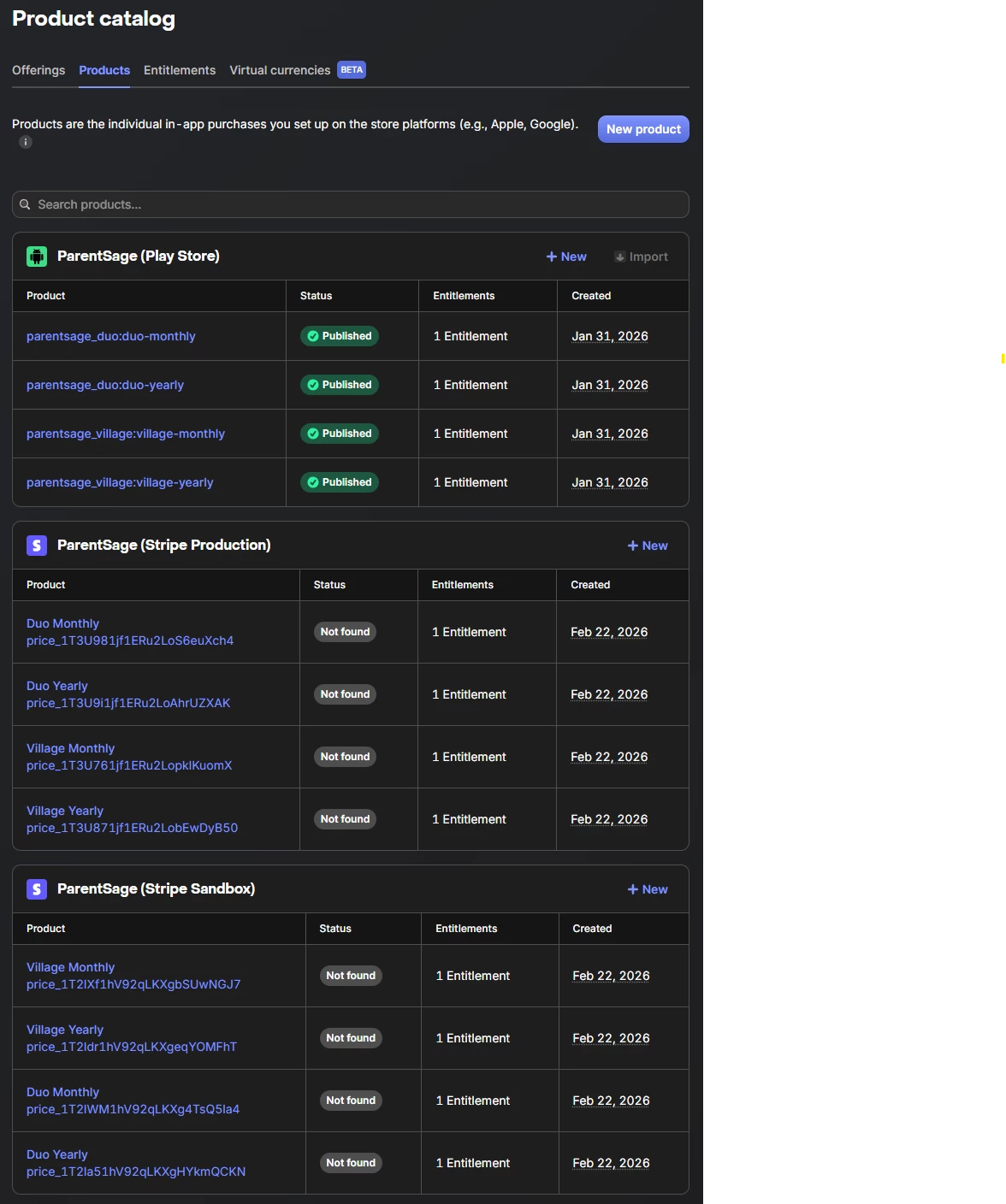Click Import for Play Store app
This screenshot has width=1006, height=1204.
tap(641, 257)
